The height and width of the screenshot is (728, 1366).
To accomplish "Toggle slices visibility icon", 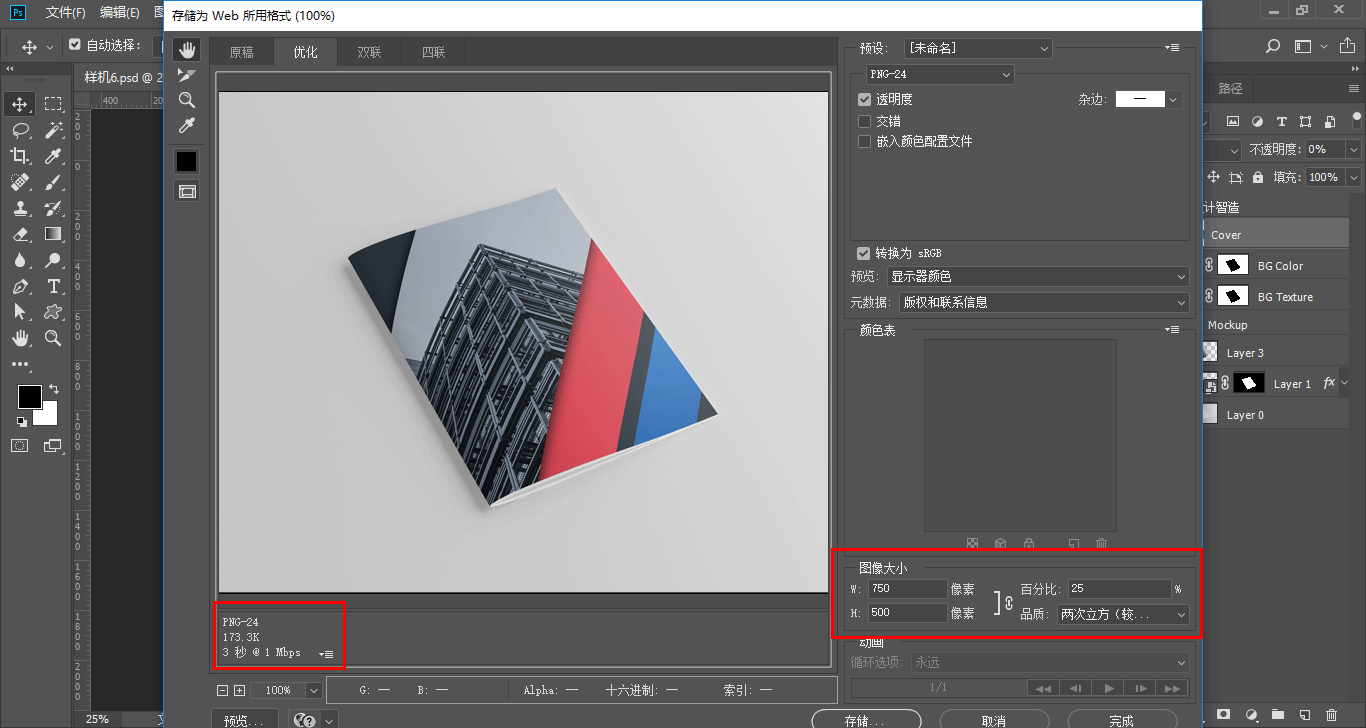I will (187, 191).
